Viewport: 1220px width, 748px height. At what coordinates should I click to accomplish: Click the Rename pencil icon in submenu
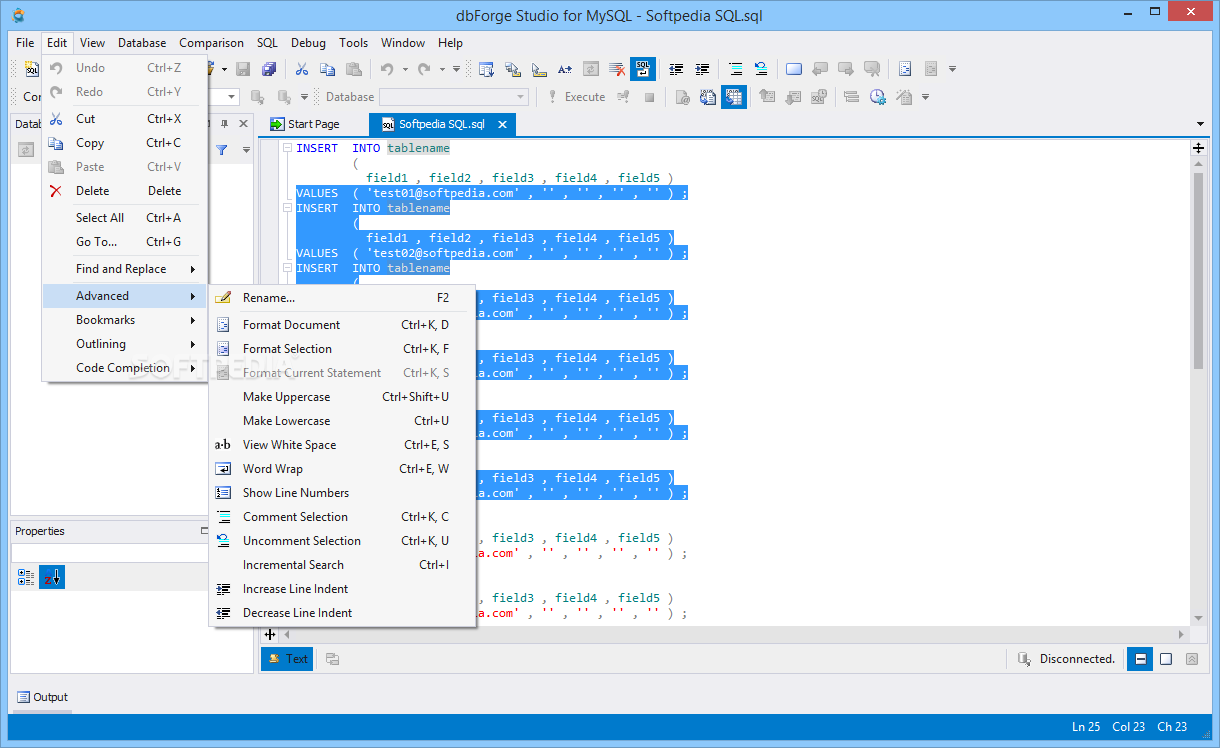click(x=223, y=297)
